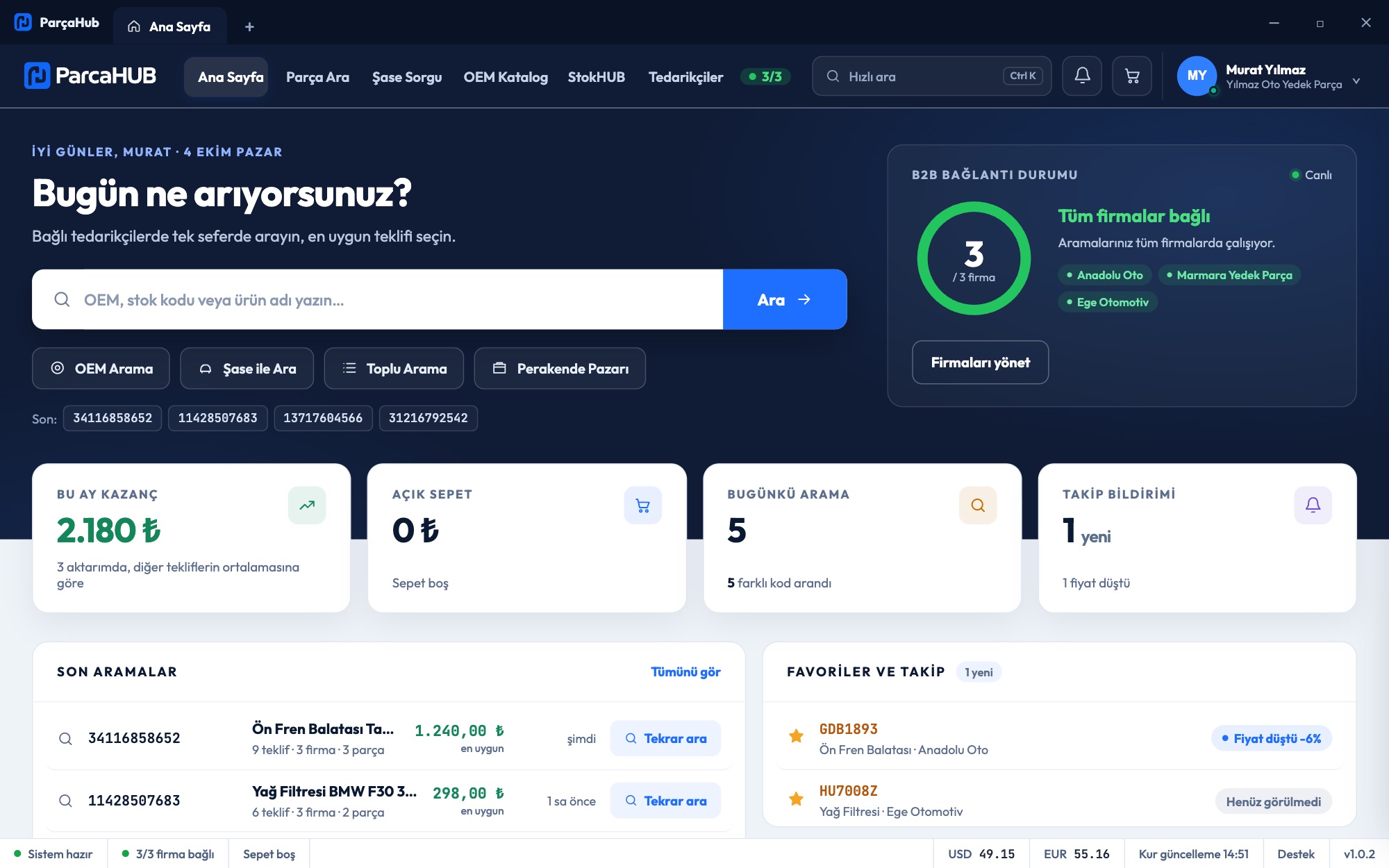1389x868 pixels.
Task: Open OEM Arama shortcut
Action: (x=101, y=369)
